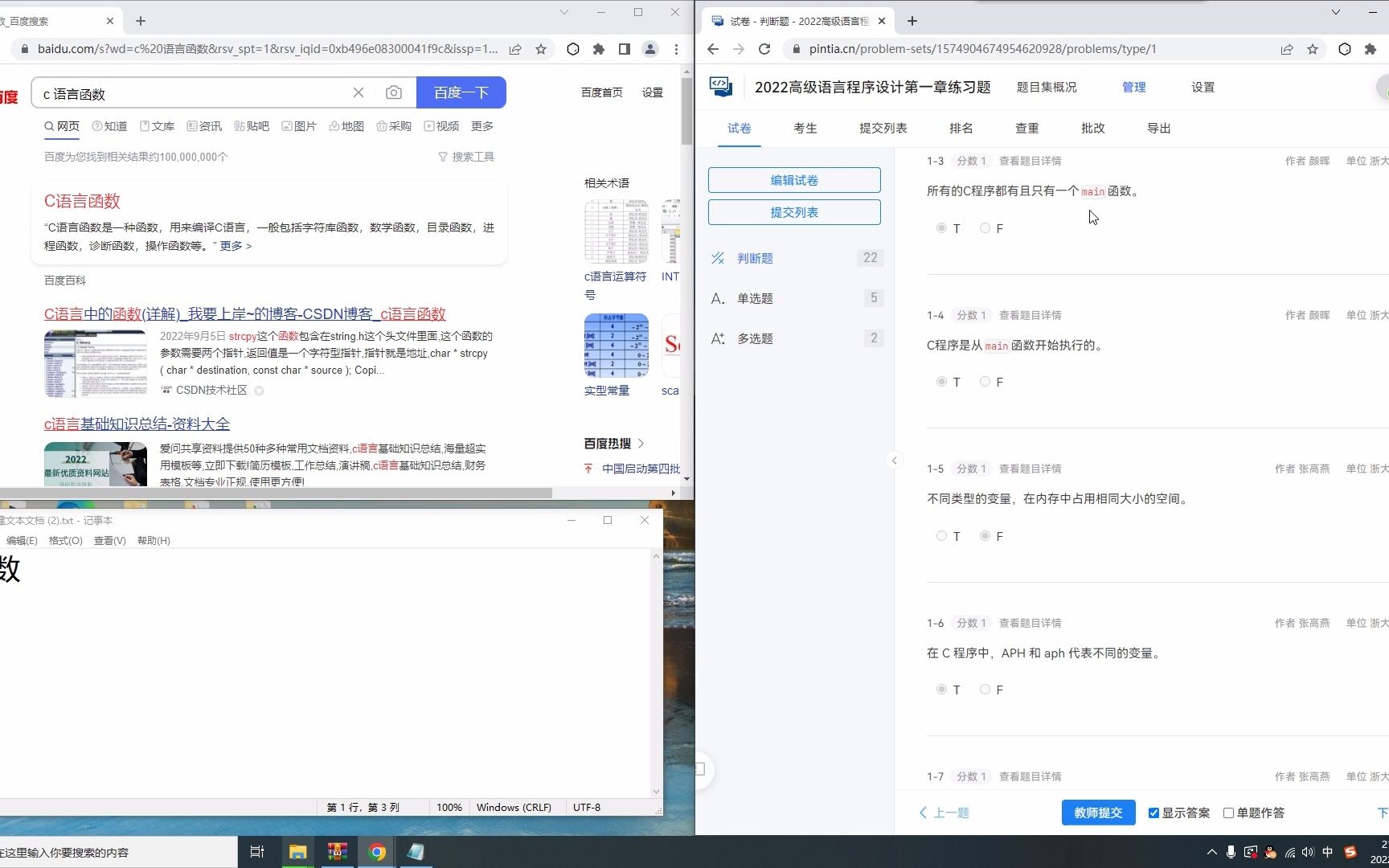1389x868 pixels.
Task: Open the extensions puzzle icon in the Pintia window
Action: [x=1371, y=49]
